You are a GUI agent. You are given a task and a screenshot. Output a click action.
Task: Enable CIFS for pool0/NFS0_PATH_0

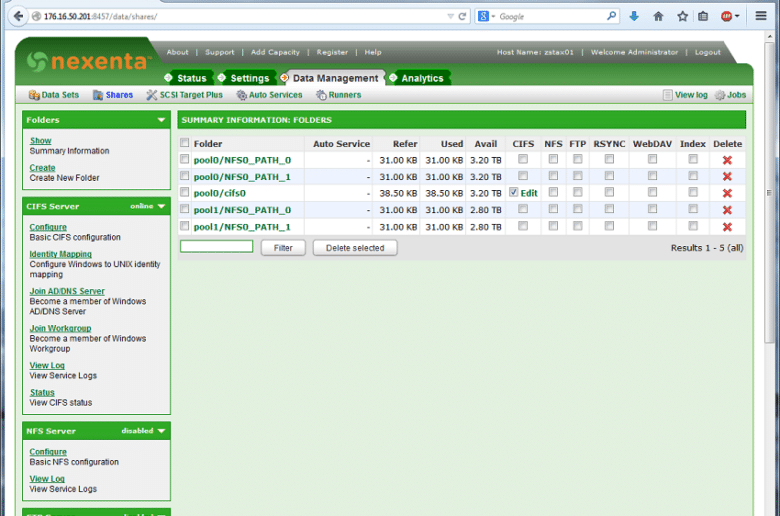(523, 159)
